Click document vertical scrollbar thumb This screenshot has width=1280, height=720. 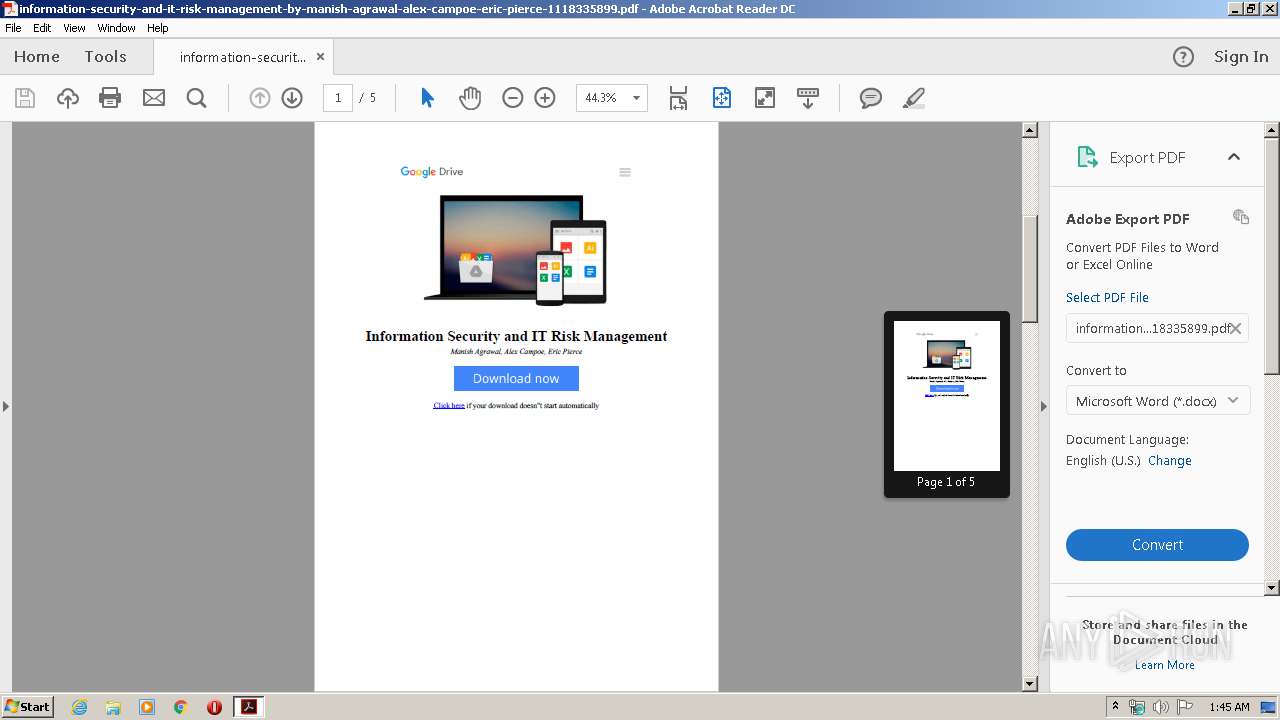coord(1030,268)
